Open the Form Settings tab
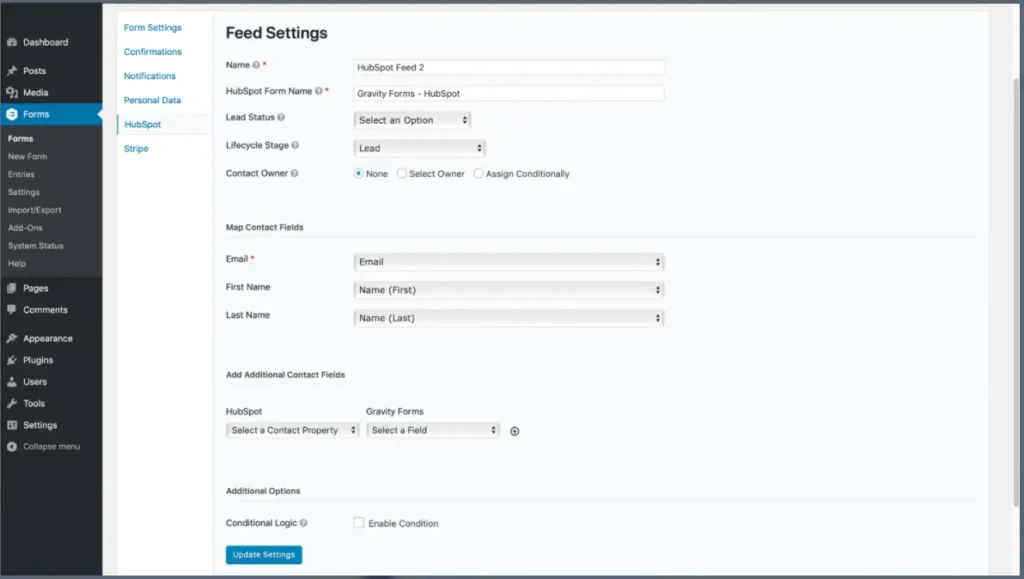This screenshot has width=1024, height=579. click(x=153, y=27)
